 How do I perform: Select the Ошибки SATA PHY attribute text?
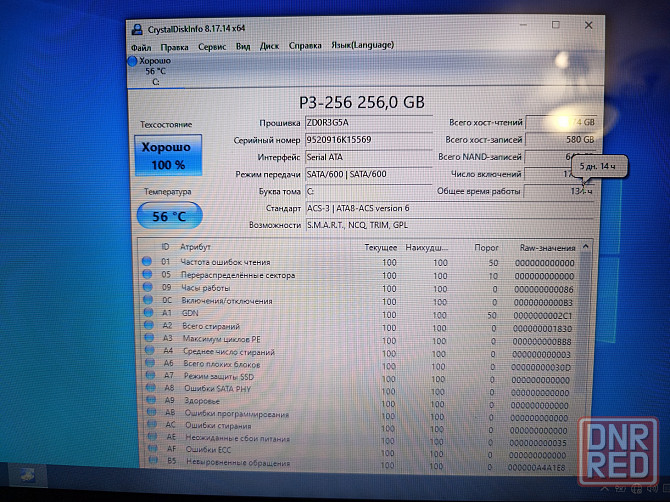pyautogui.click(x=217, y=389)
